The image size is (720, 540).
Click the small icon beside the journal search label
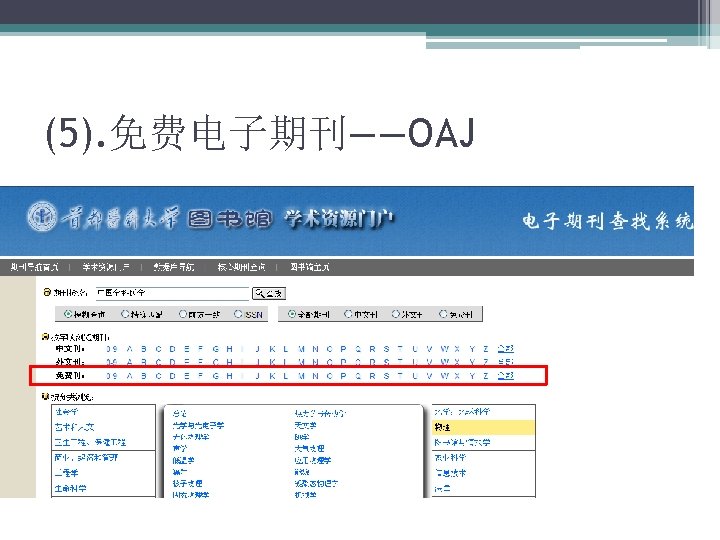click(46, 292)
